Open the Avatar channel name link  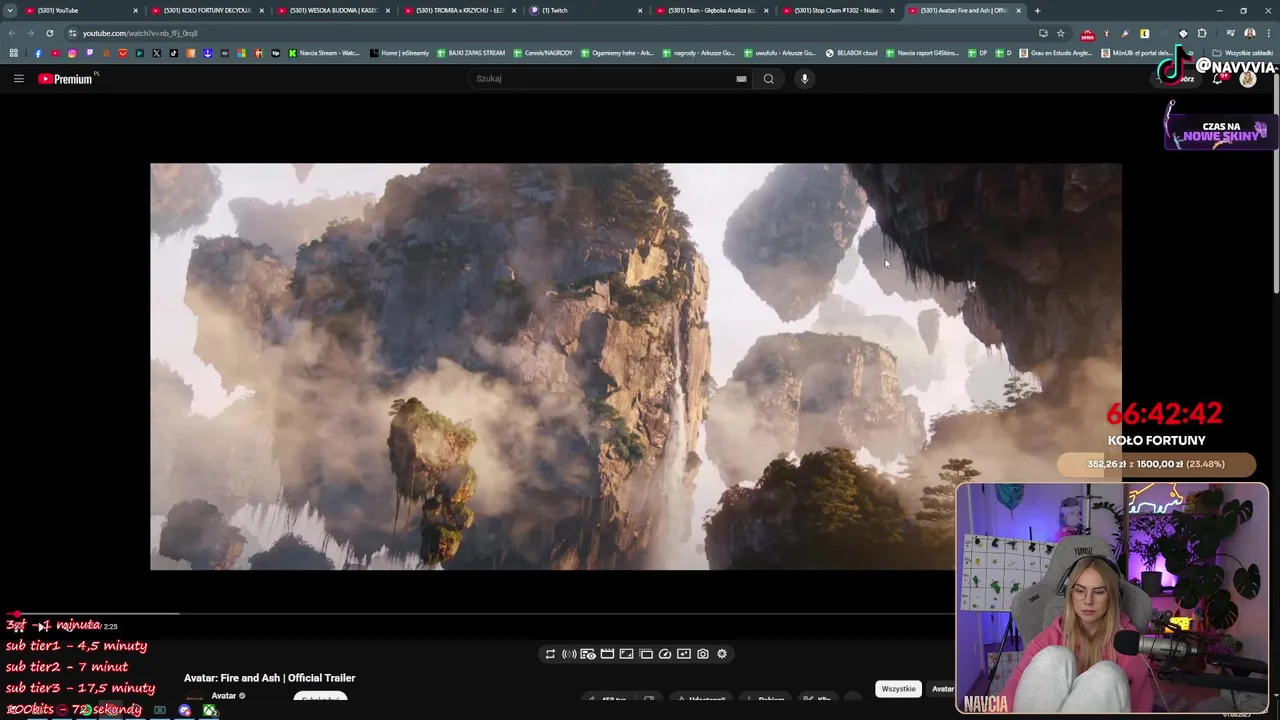(224, 696)
